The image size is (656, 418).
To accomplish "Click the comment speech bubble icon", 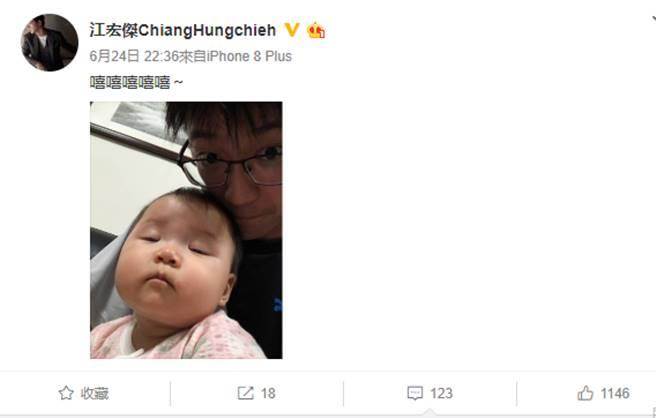I will [415, 393].
